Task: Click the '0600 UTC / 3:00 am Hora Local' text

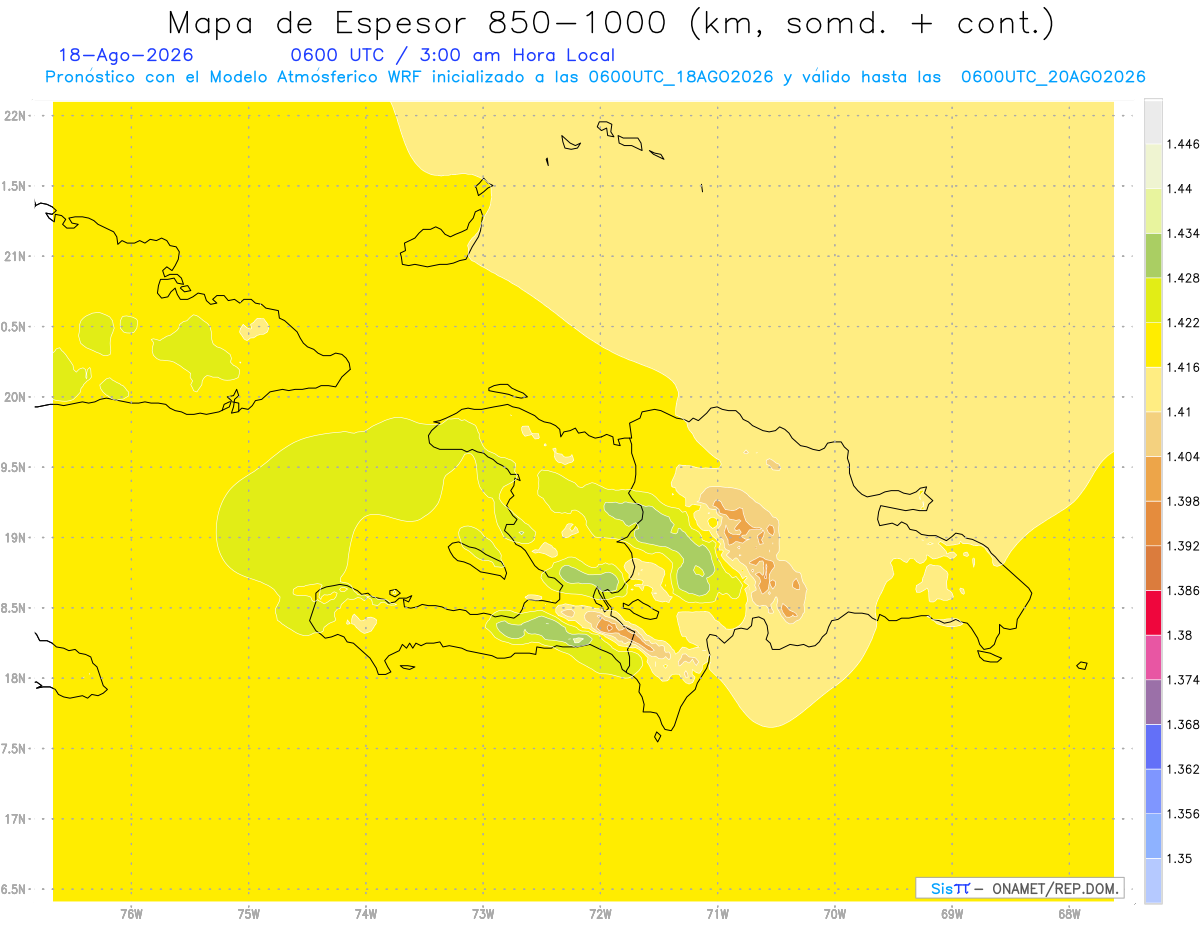Action: (x=453, y=56)
